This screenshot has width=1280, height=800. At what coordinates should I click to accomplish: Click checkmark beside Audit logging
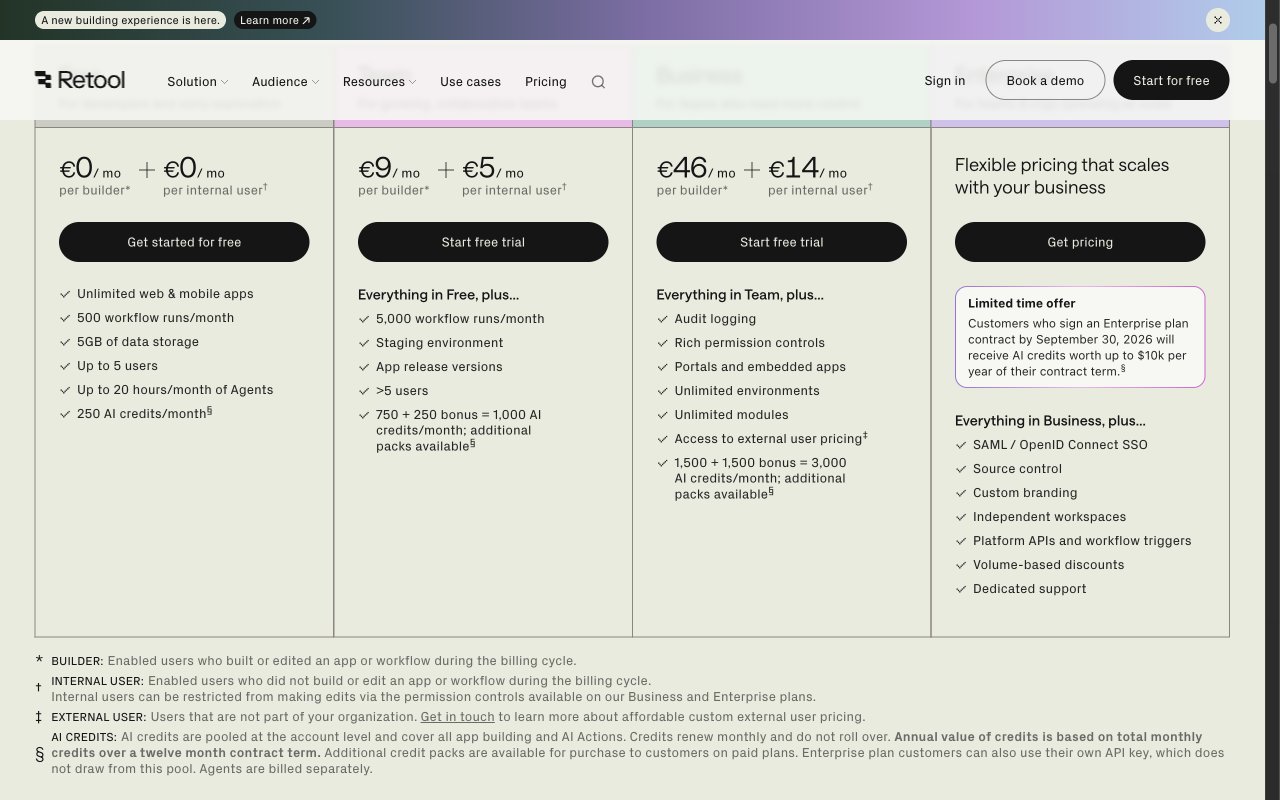(x=662, y=319)
